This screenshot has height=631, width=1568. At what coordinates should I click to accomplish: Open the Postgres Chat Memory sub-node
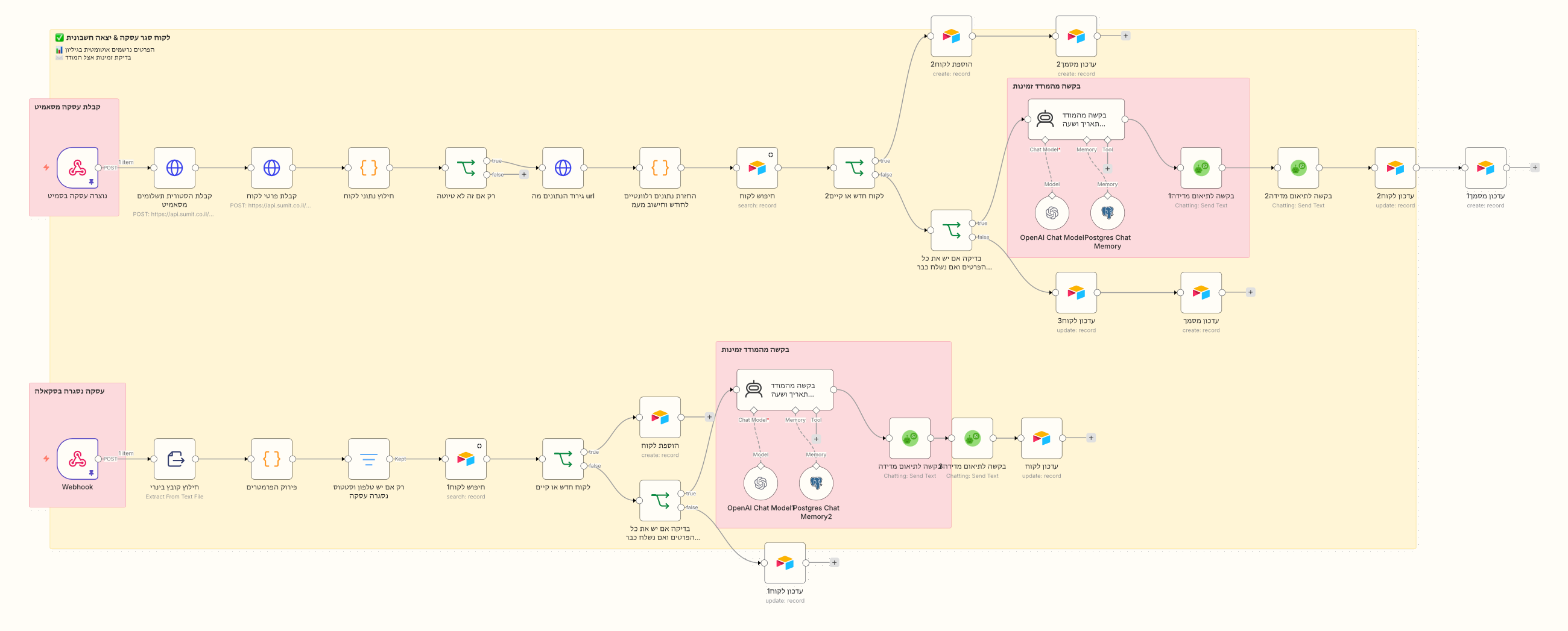point(1107,213)
